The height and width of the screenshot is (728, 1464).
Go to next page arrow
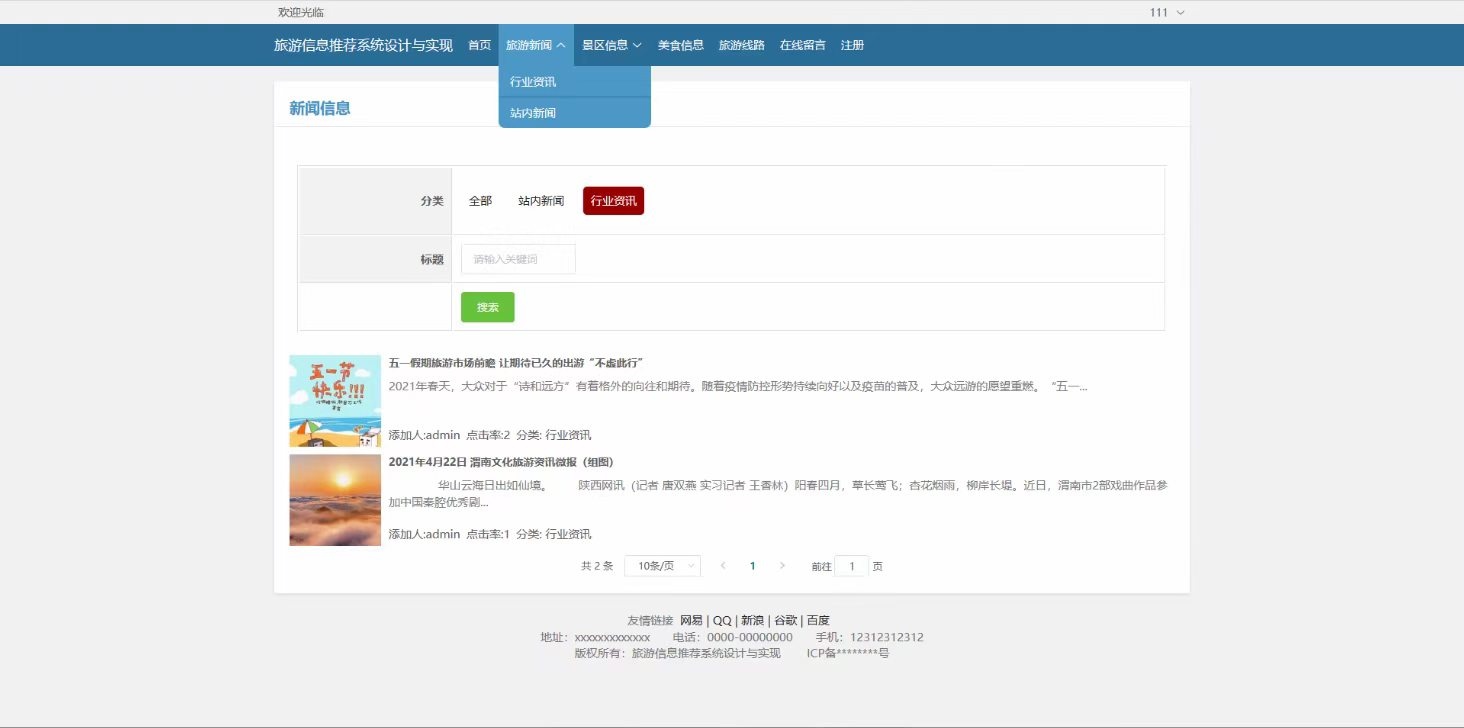point(782,566)
